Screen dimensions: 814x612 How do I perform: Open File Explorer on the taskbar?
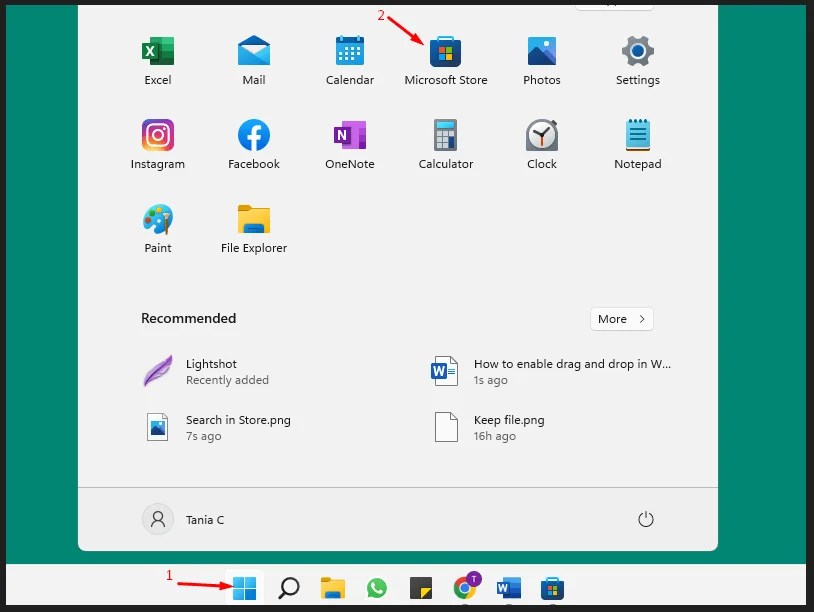click(x=333, y=588)
